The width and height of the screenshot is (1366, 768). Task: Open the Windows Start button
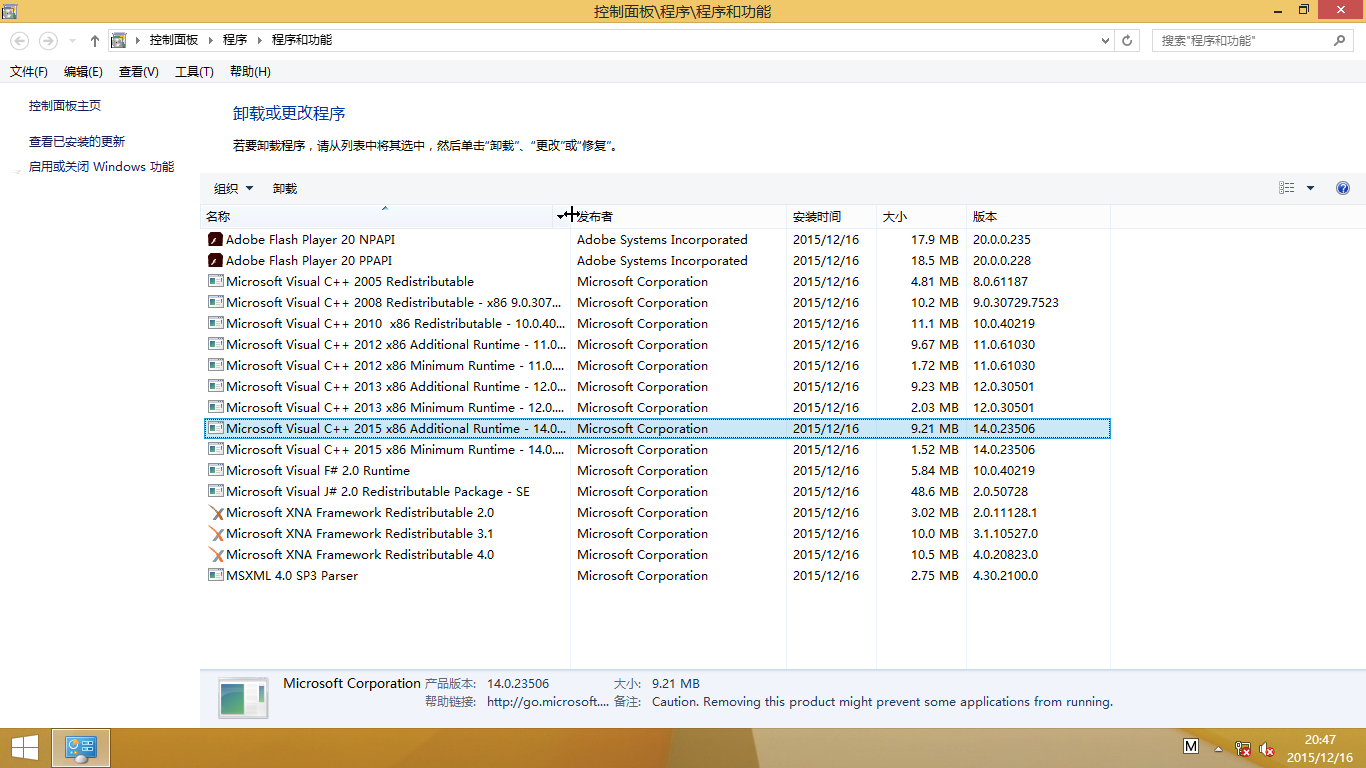[24, 747]
